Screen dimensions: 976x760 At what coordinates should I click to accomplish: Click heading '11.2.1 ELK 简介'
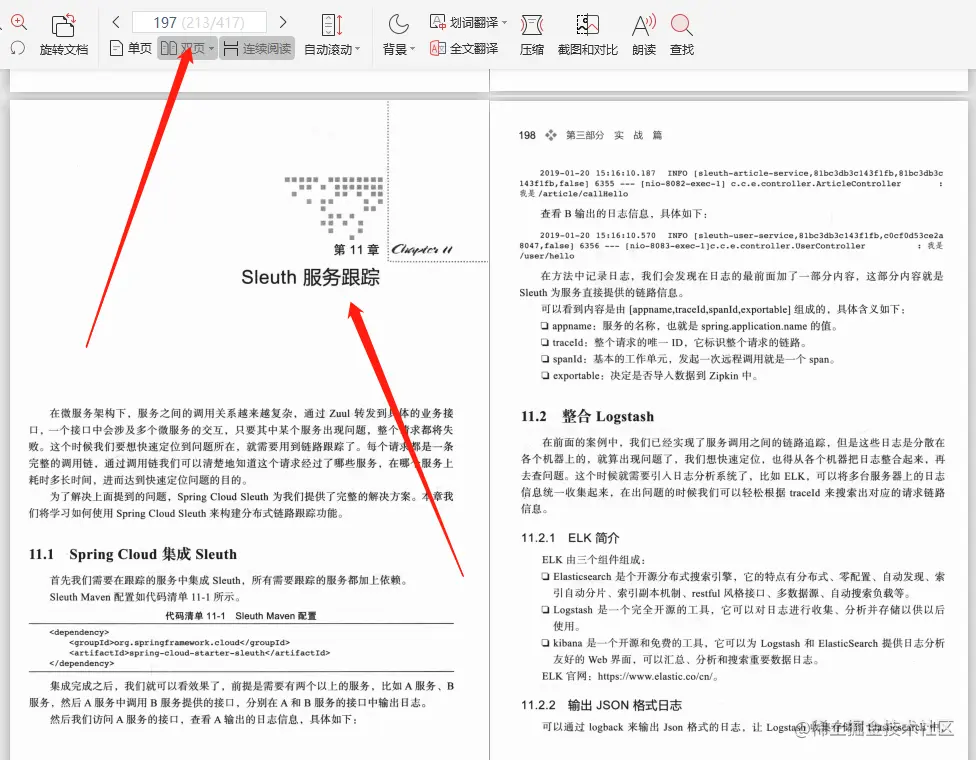click(x=570, y=538)
